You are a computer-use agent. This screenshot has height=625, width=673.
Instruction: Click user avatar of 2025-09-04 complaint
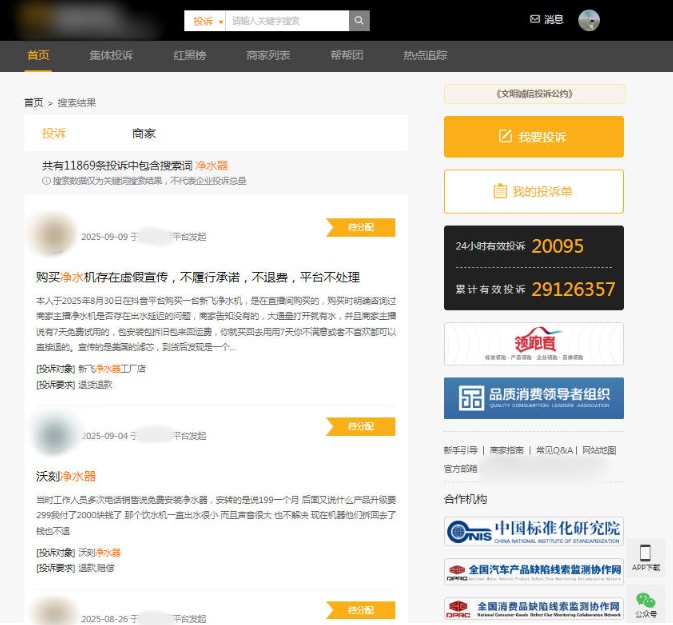(54, 433)
